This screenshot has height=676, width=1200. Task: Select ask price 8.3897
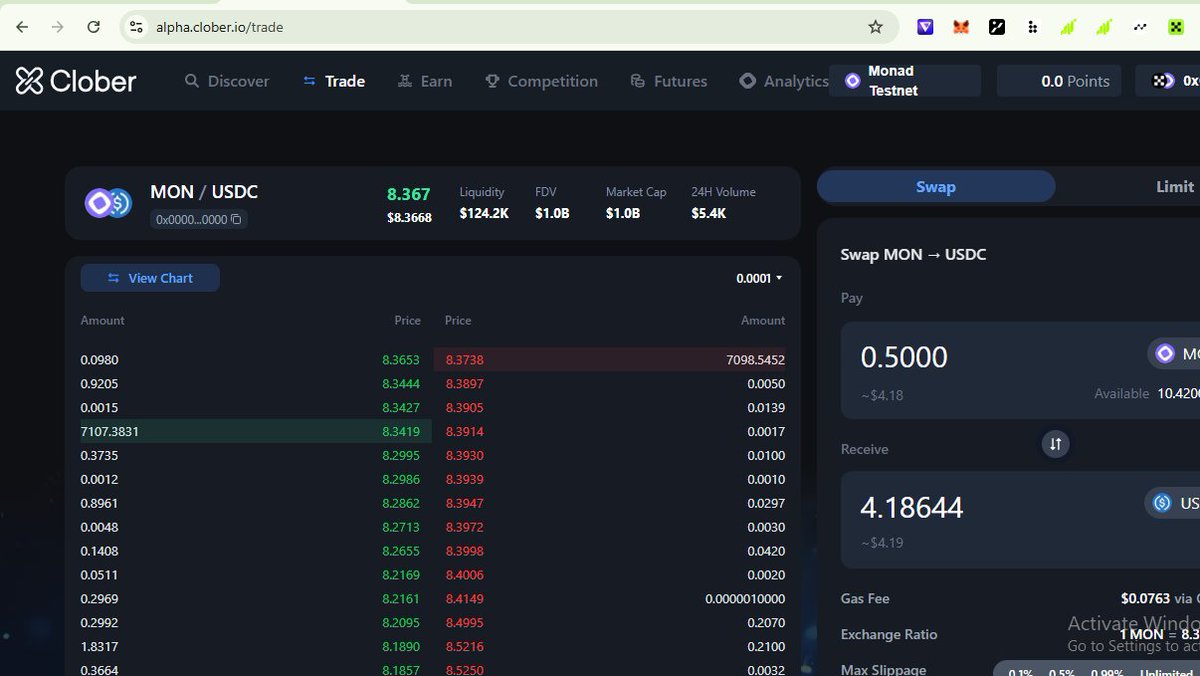click(x=465, y=383)
